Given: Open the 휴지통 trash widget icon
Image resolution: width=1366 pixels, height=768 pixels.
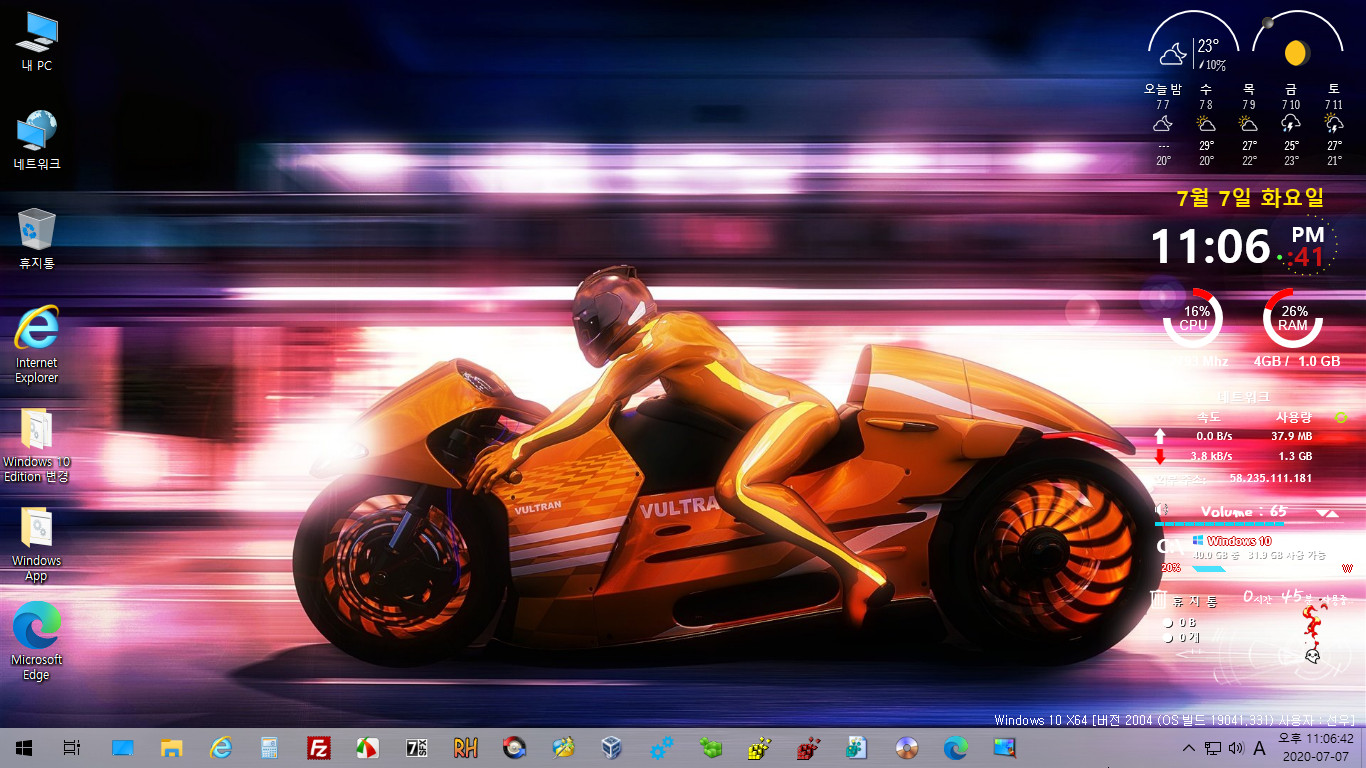Looking at the screenshot, I should [x=1159, y=601].
